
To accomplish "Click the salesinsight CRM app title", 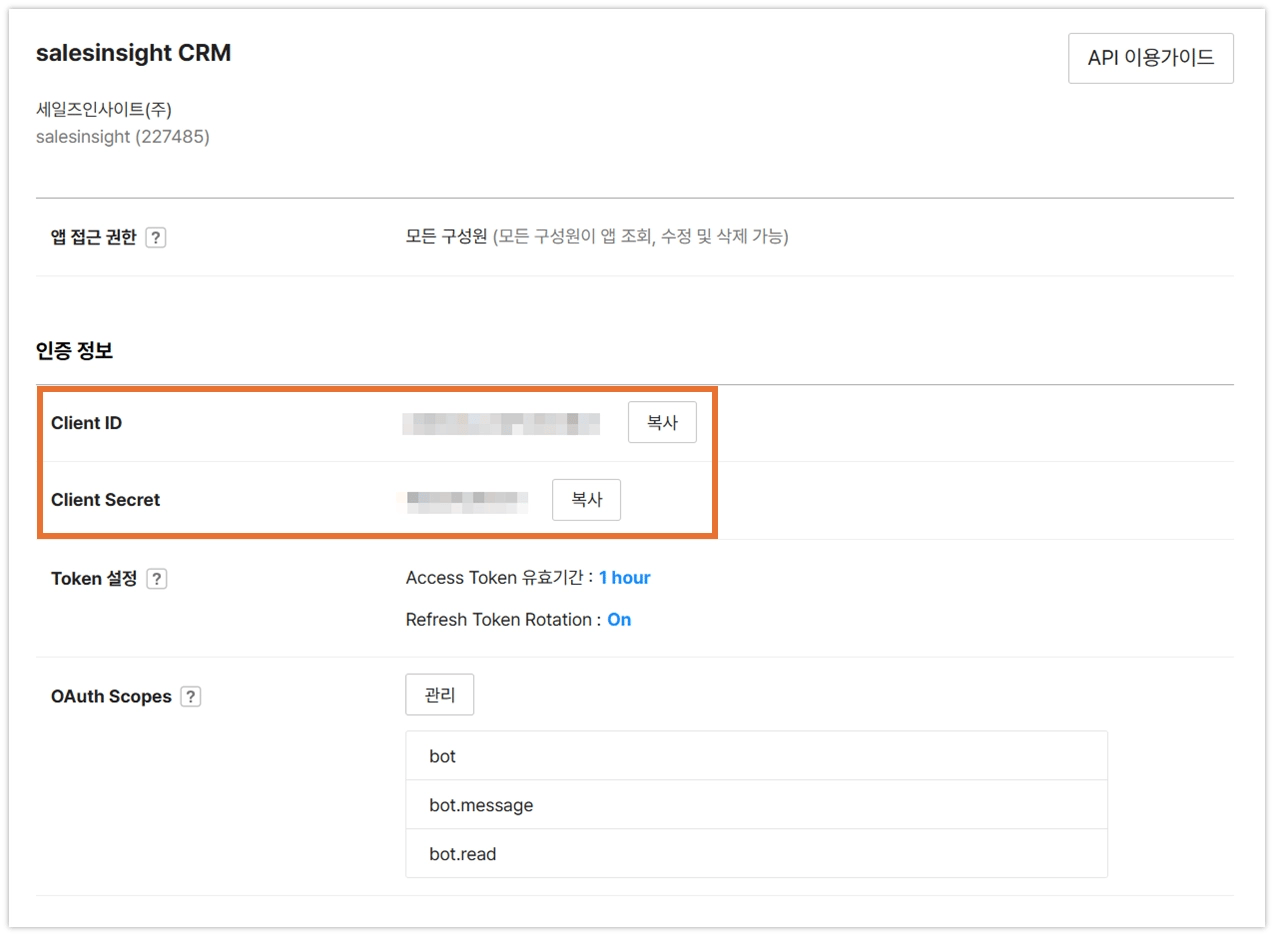I will (134, 53).
